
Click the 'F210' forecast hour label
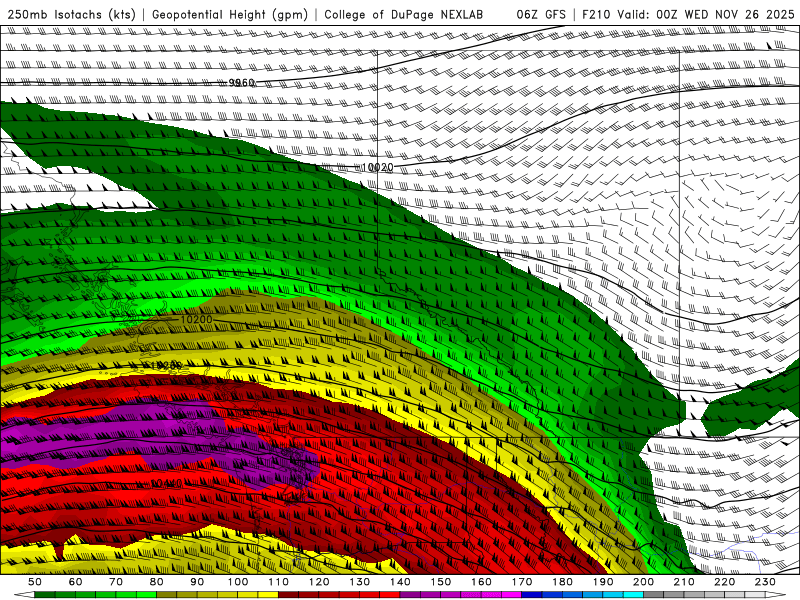coord(596,14)
